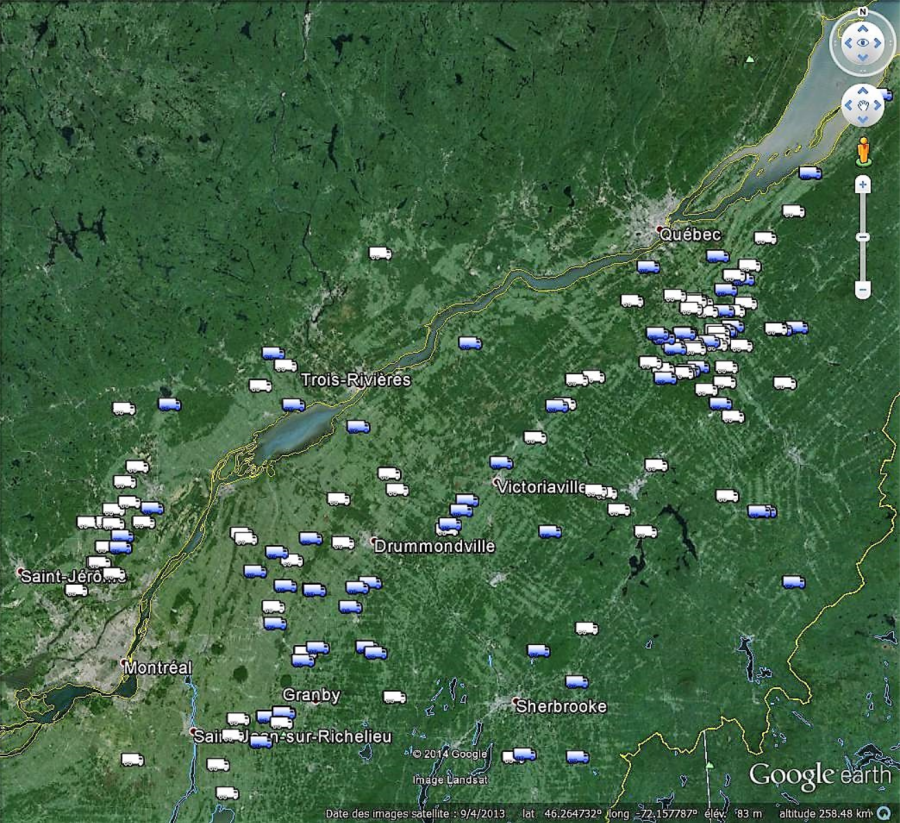Screen dimensions: 900x823
Task: Click the Trois-Rivières city label
Action: (356, 380)
